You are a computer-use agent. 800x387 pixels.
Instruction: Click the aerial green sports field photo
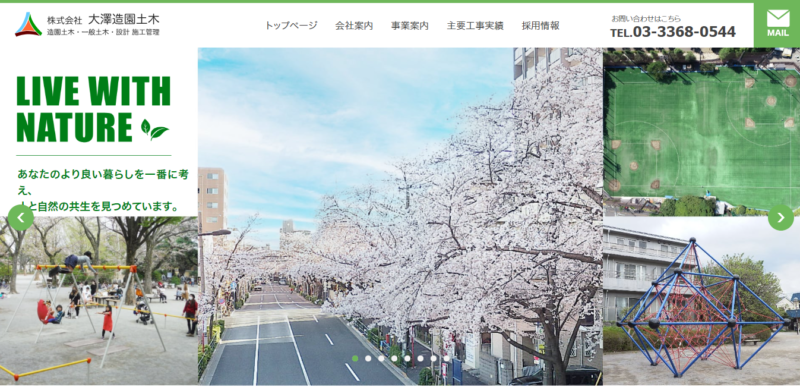[702, 132]
